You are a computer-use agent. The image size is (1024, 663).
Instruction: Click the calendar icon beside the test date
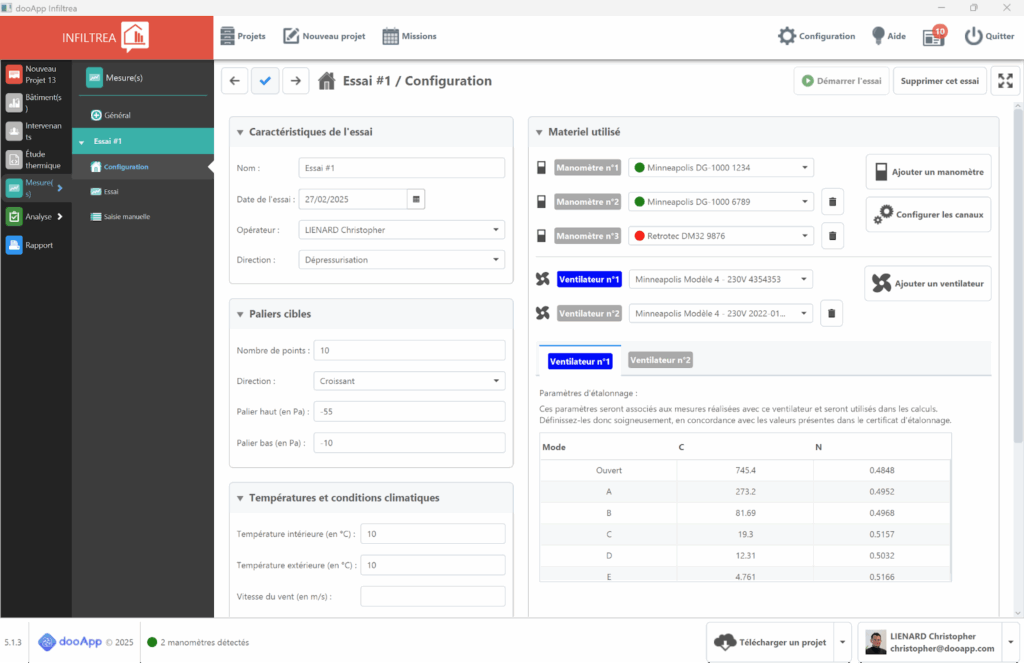click(417, 198)
